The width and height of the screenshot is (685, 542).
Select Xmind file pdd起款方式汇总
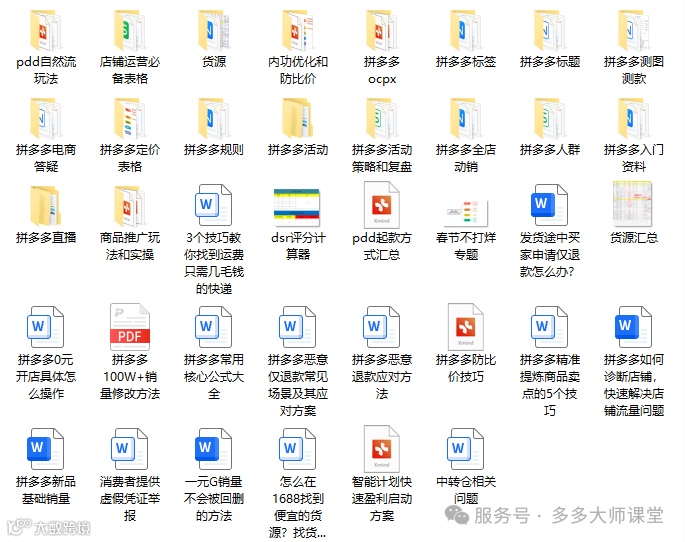[x=381, y=204]
